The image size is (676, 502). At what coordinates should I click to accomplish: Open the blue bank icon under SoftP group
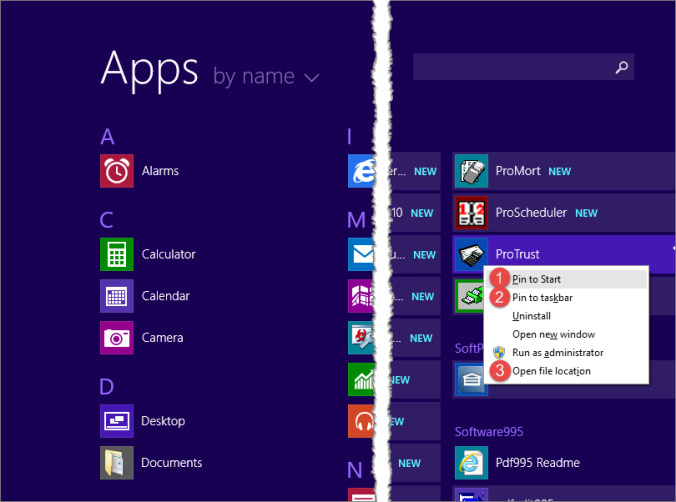[470, 380]
